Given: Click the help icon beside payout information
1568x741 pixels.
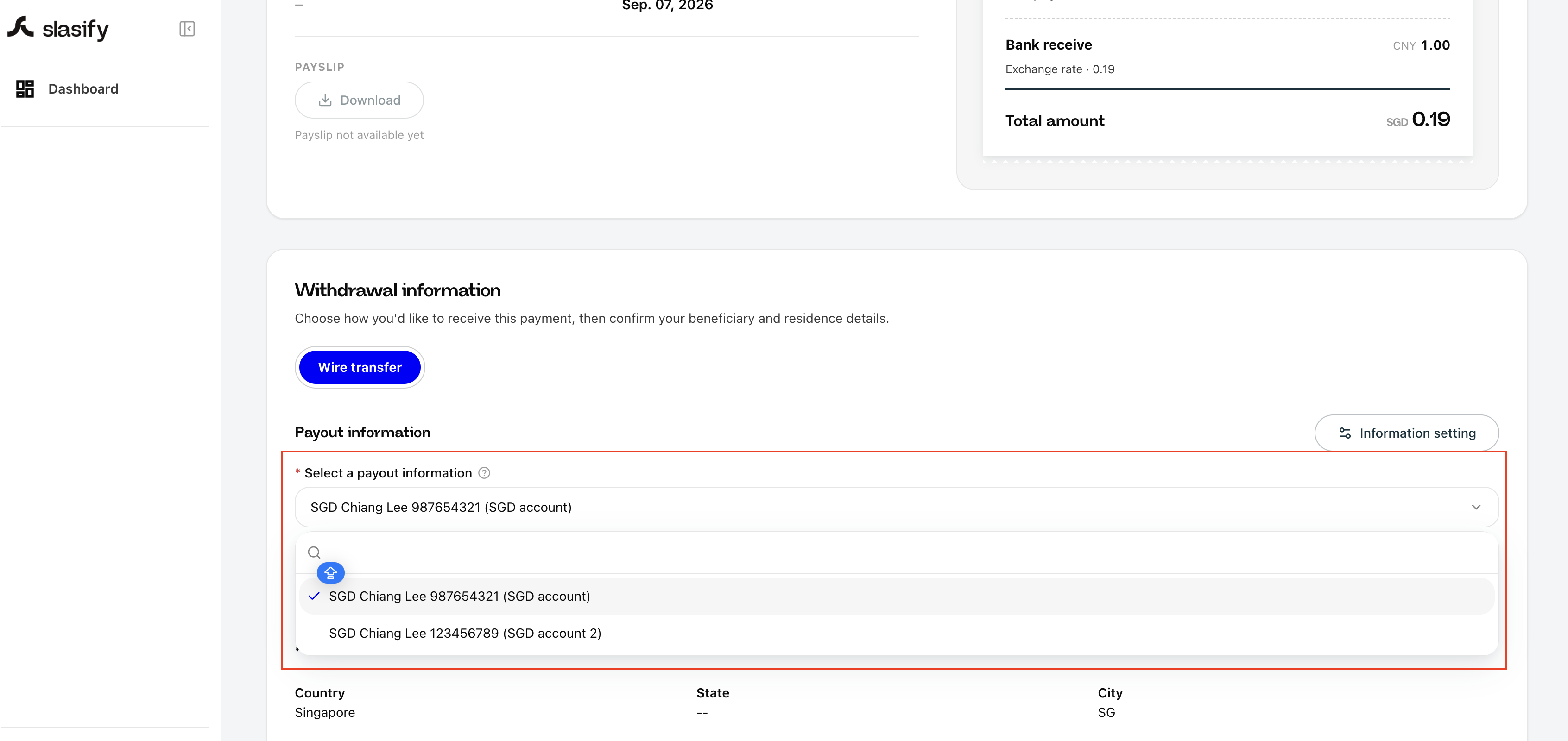Looking at the screenshot, I should [x=484, y=473].
